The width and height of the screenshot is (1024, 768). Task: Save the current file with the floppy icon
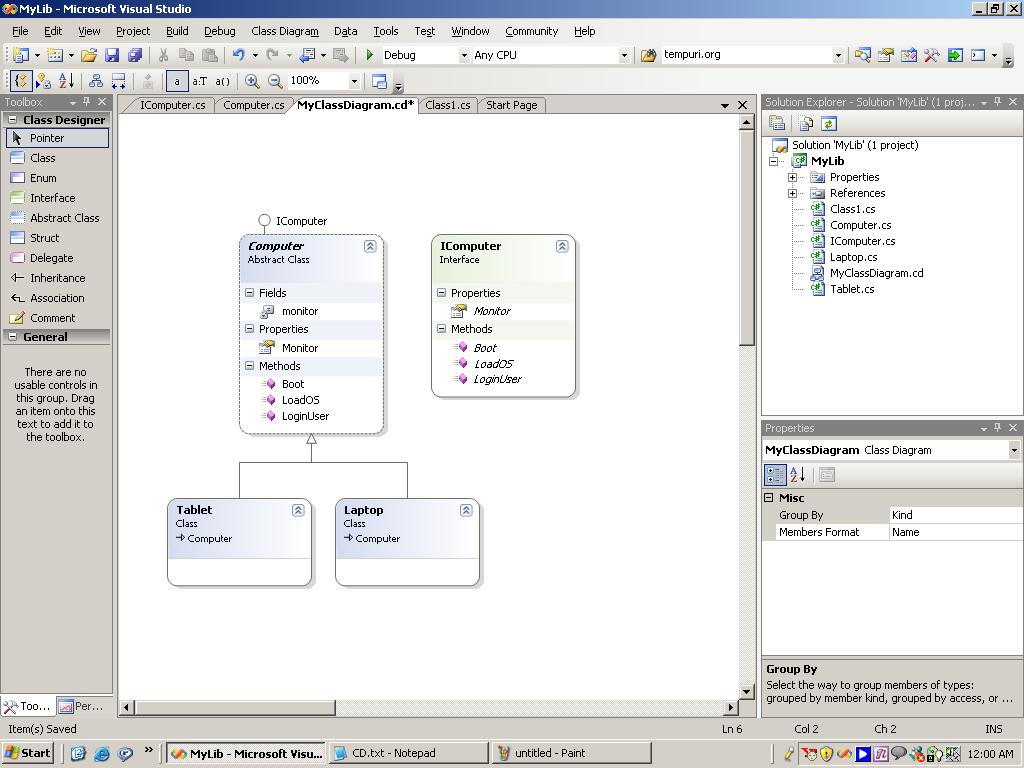coord(112,56)
